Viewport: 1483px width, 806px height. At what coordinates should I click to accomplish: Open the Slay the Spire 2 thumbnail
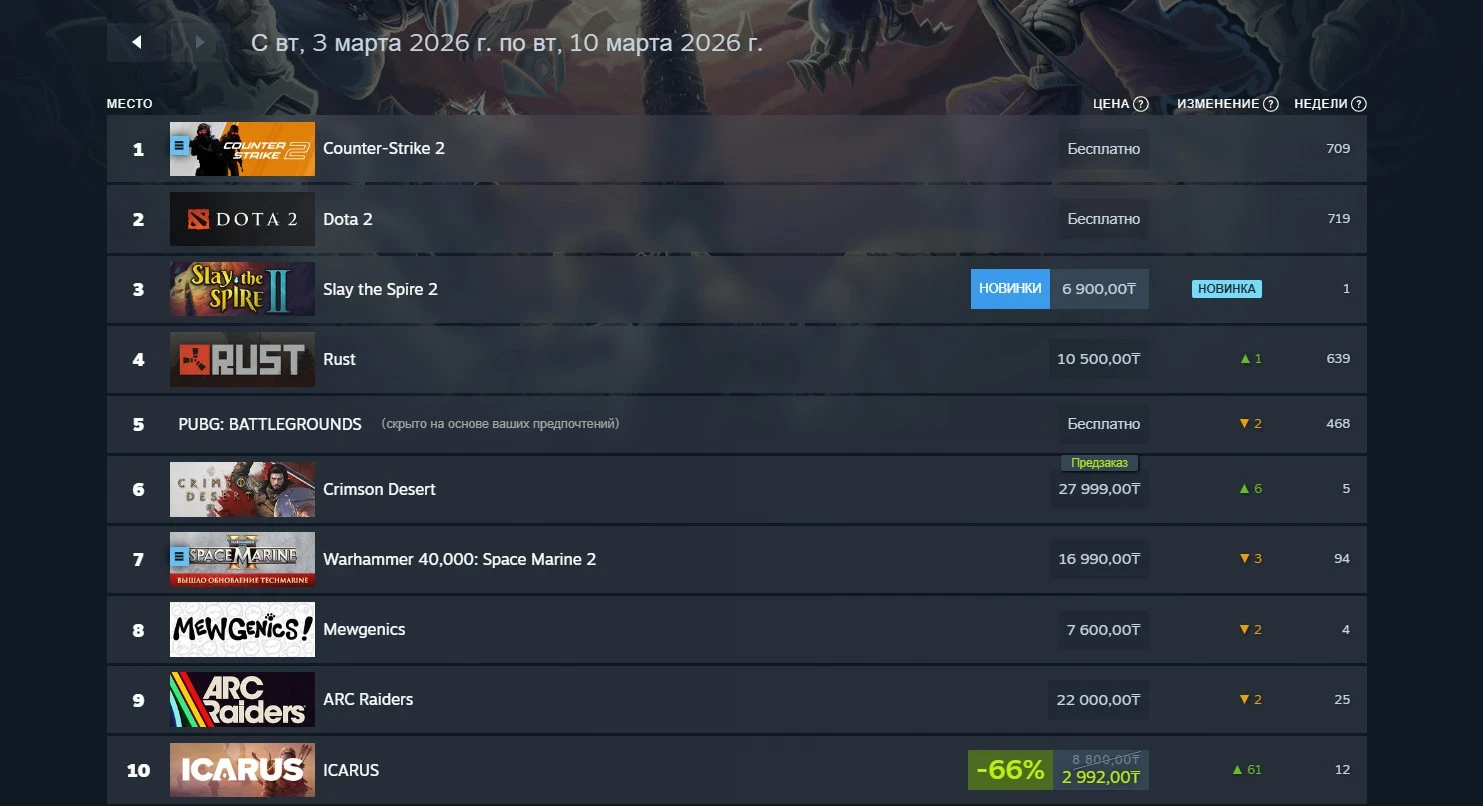[242, 289]
